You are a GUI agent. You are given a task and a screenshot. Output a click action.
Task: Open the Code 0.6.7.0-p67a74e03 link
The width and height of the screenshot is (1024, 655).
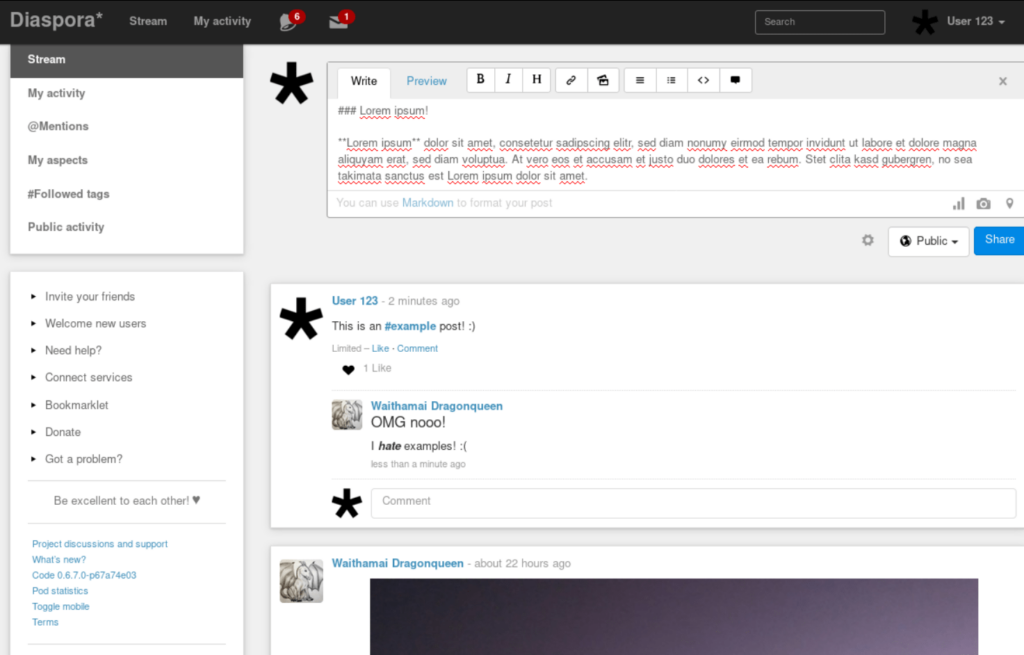[x=84, y=575]
